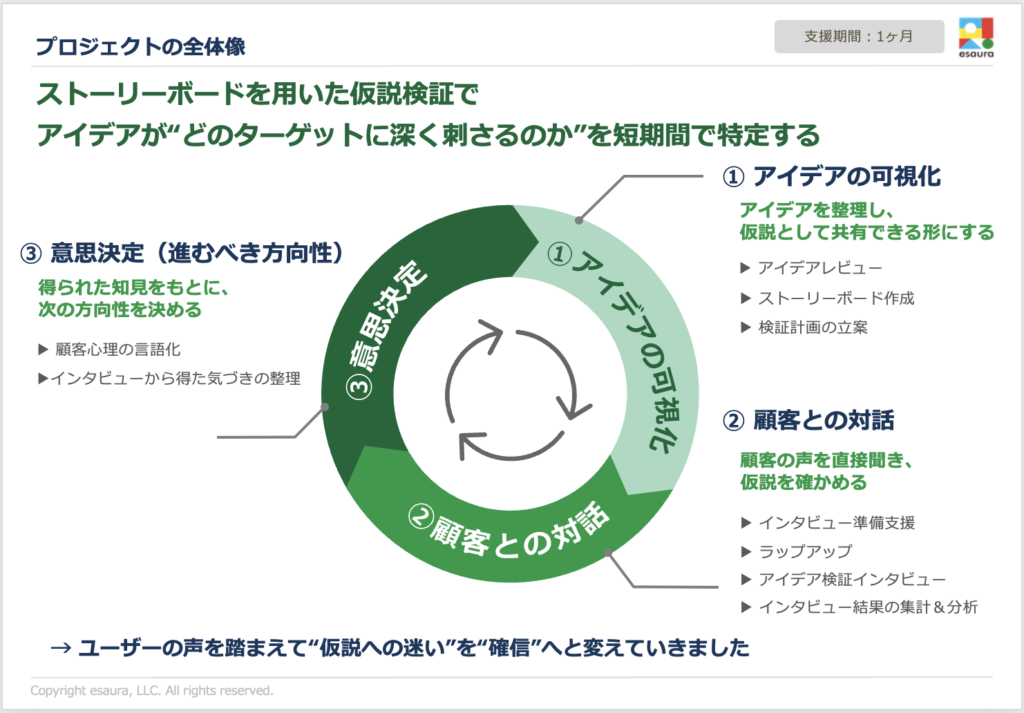Expand the インタビュー準備支援 bullet item
Screen dimensions: 1024x713
(825, 522)
